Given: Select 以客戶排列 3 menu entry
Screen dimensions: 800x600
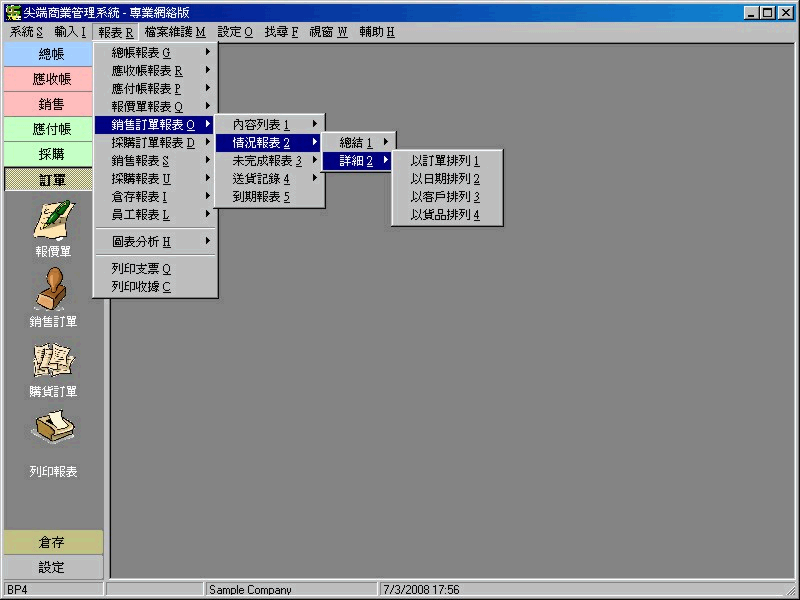Looking at the screenshot, I should [x=445, y=197].
